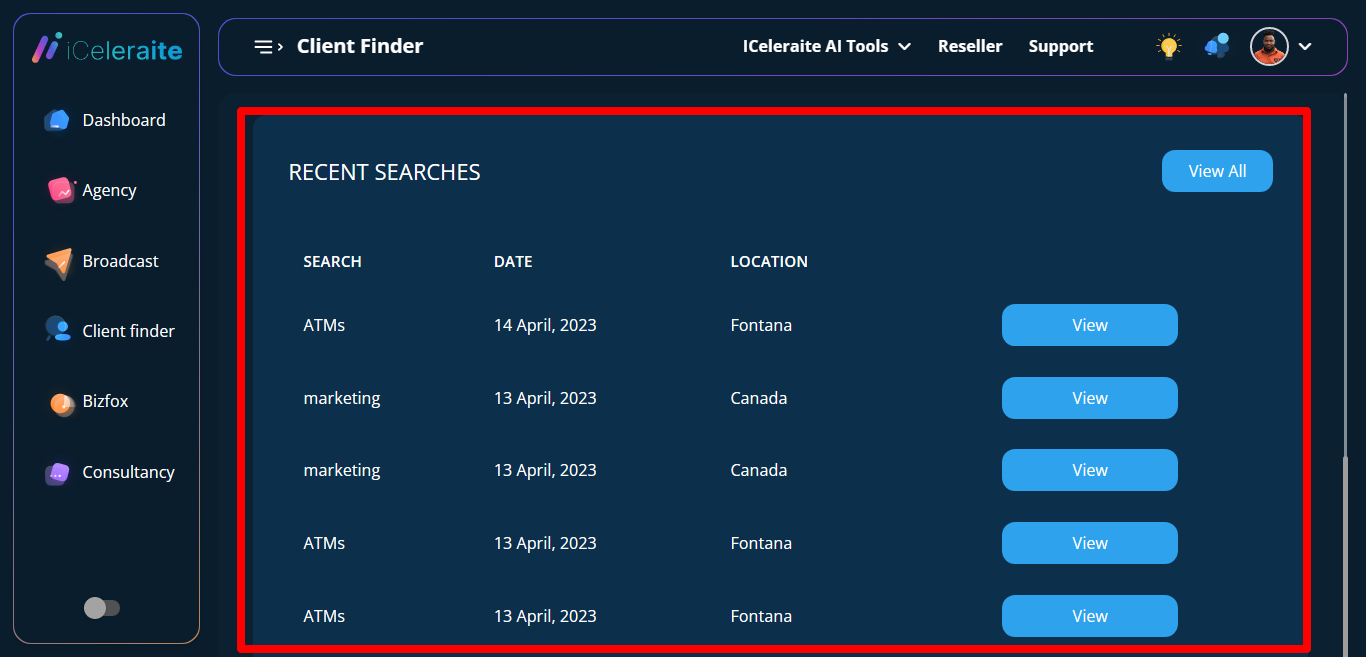Click the iCeleraite logo

pyautogui.click(x=107, y=48)
